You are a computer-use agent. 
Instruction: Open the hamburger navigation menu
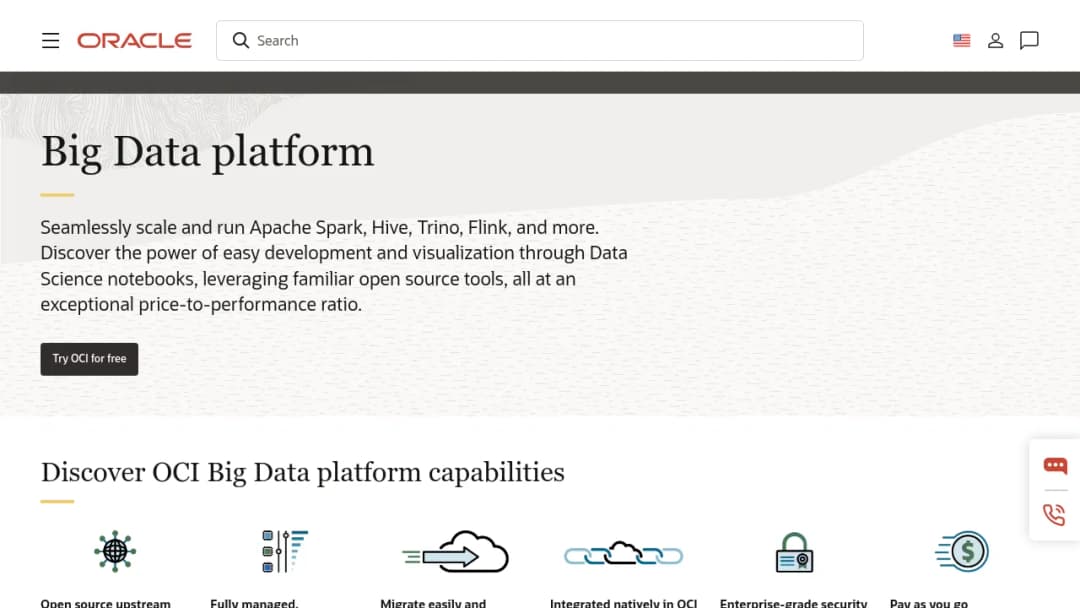50,41
